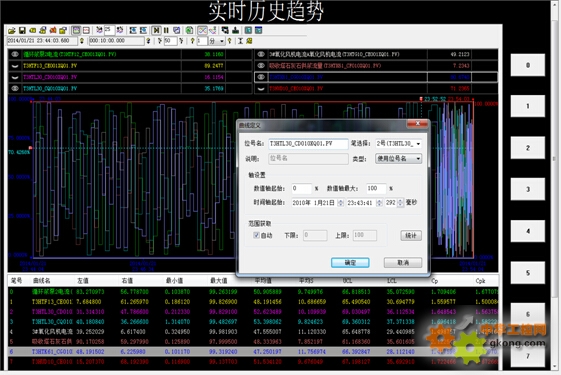The height and width of the screenshot is (375, 561).
Task: Click the 统计 statistics button
Action: 411,235
